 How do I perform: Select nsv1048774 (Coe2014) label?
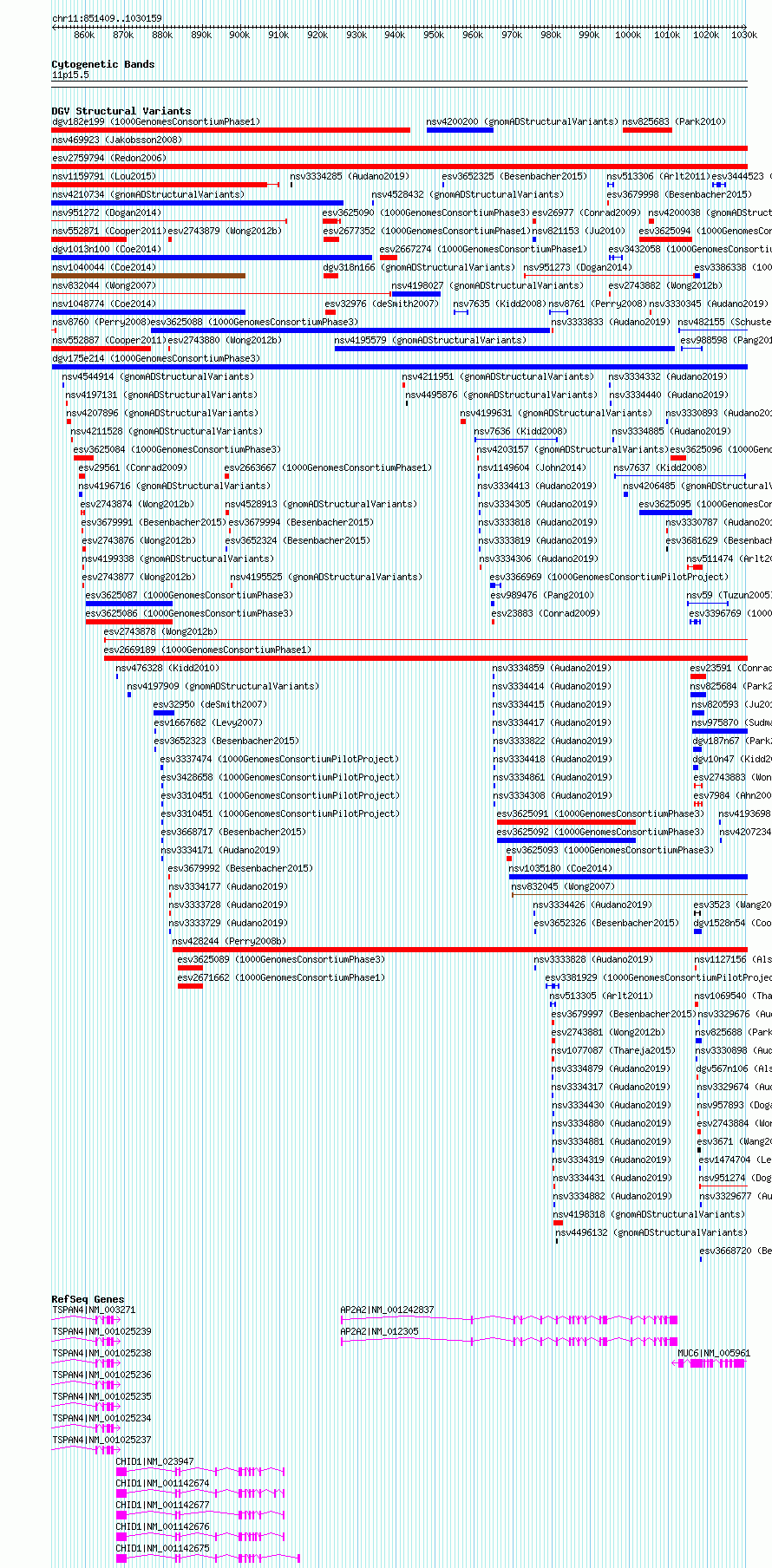104,304
